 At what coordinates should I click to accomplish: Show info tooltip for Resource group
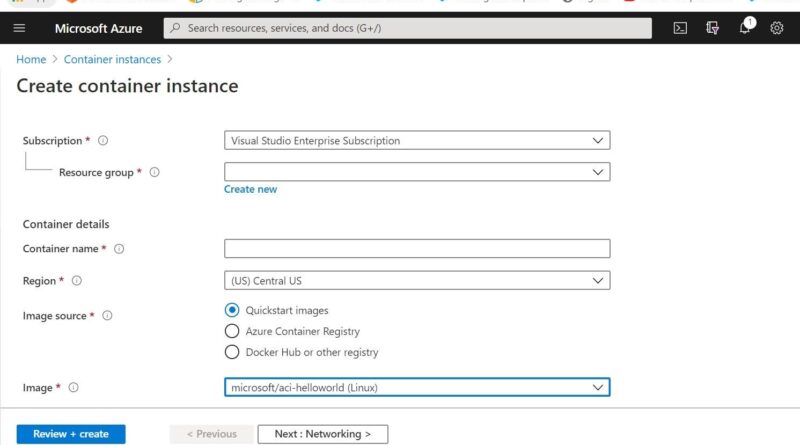click(155, 172)
